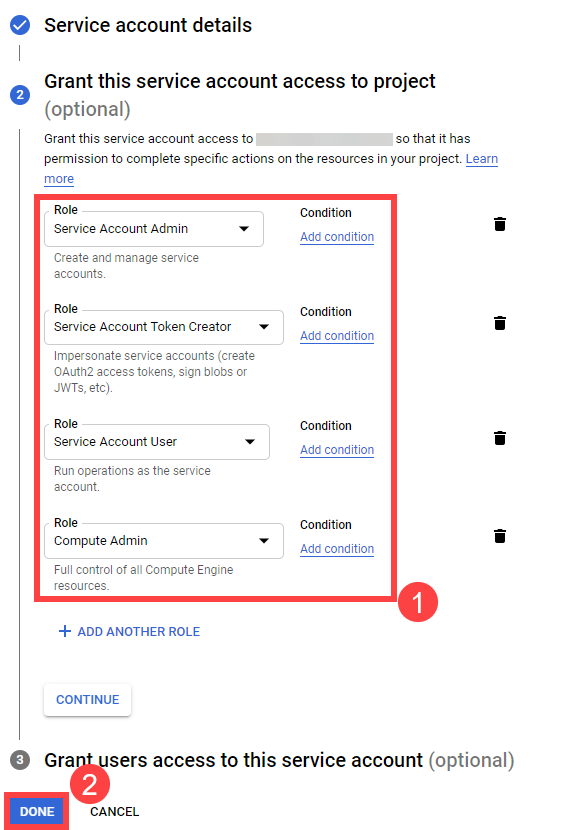Expand the Service Account Token Creator dropdown

[164, 327]
